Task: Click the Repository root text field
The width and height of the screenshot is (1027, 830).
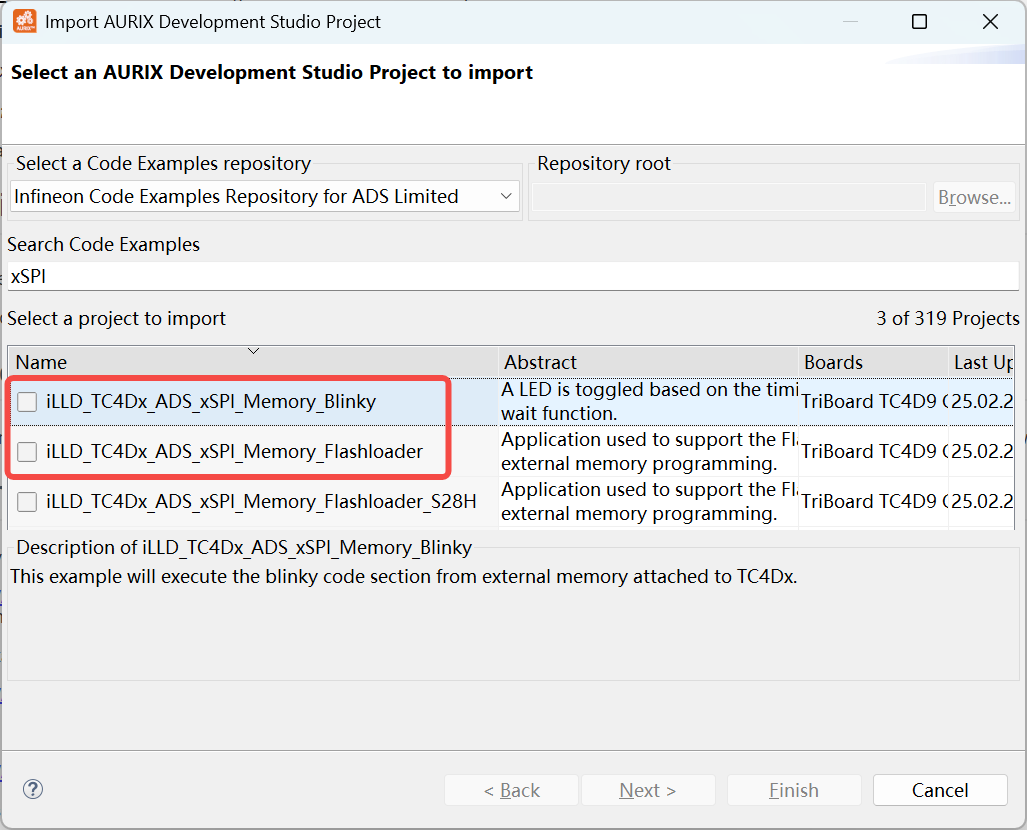Action: [728, 197]
